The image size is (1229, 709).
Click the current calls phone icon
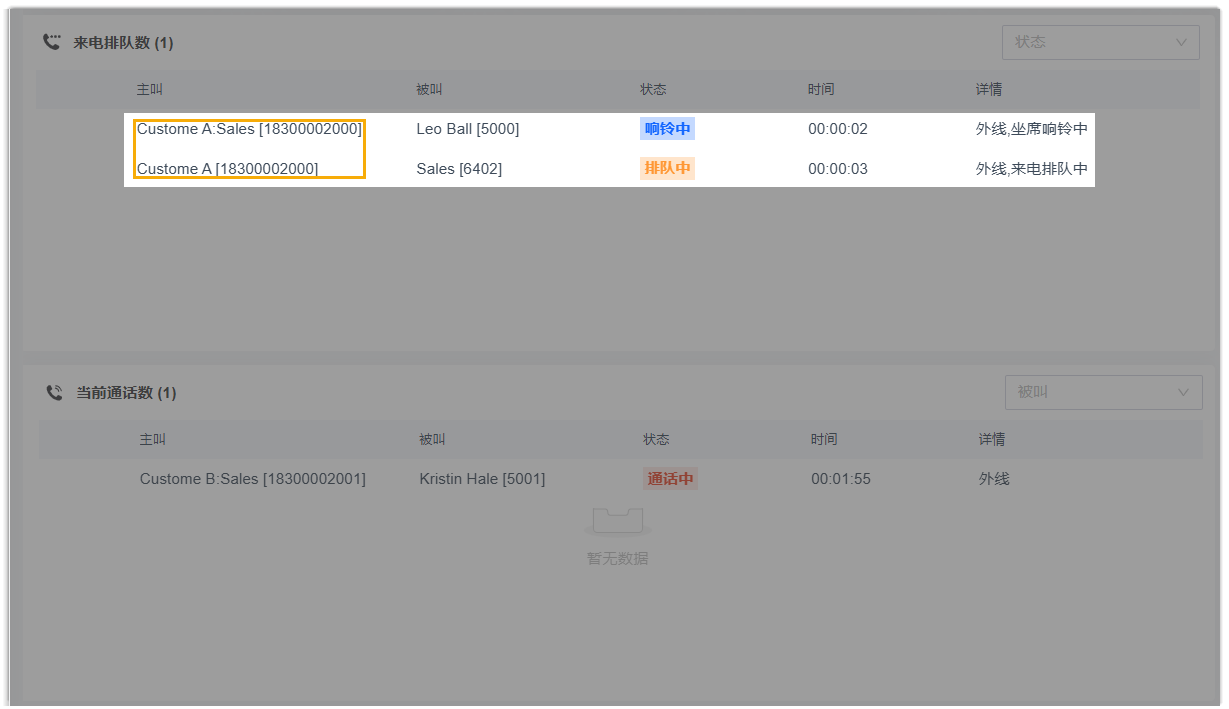54,392
